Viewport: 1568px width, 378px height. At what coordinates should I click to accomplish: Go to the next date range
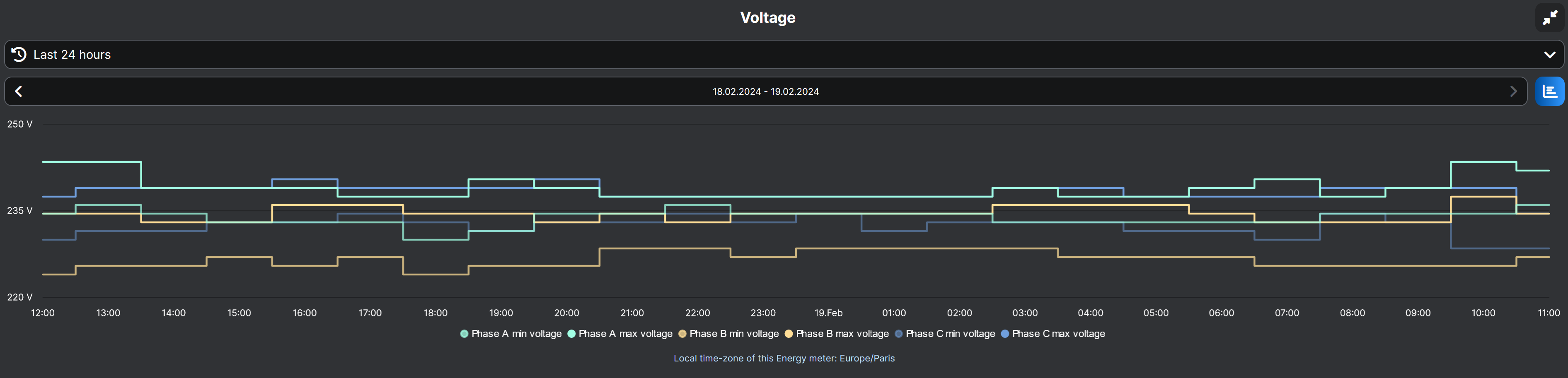(1513, 92)
